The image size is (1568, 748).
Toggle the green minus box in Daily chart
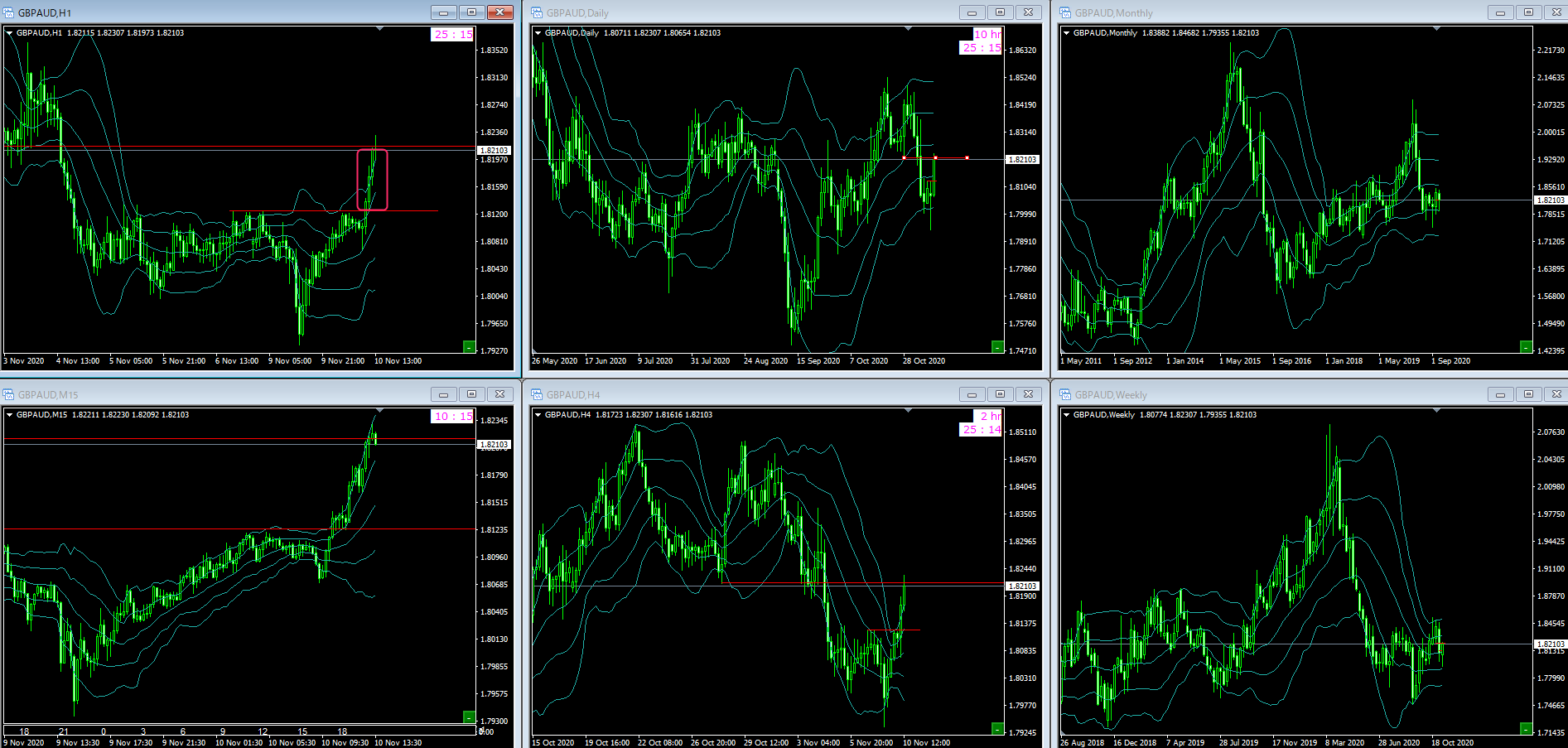tap(997, 347)
